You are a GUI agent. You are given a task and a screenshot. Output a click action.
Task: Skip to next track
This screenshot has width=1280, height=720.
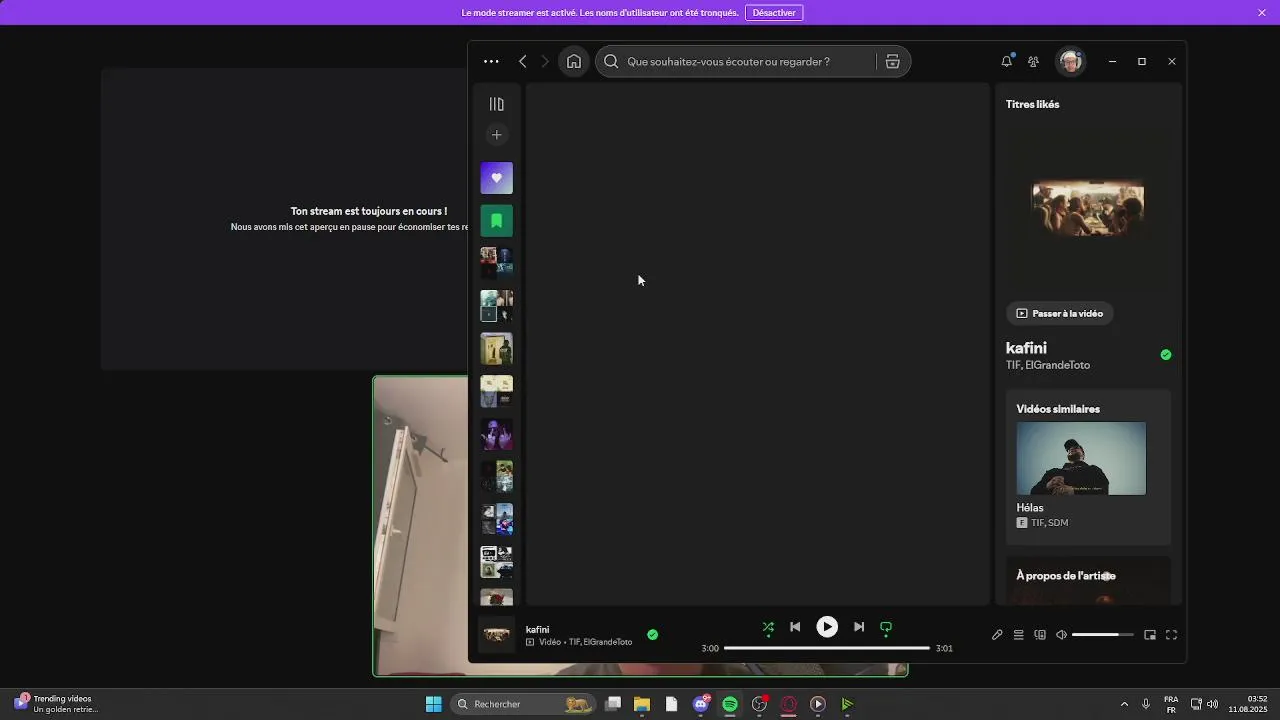(859, 627)
